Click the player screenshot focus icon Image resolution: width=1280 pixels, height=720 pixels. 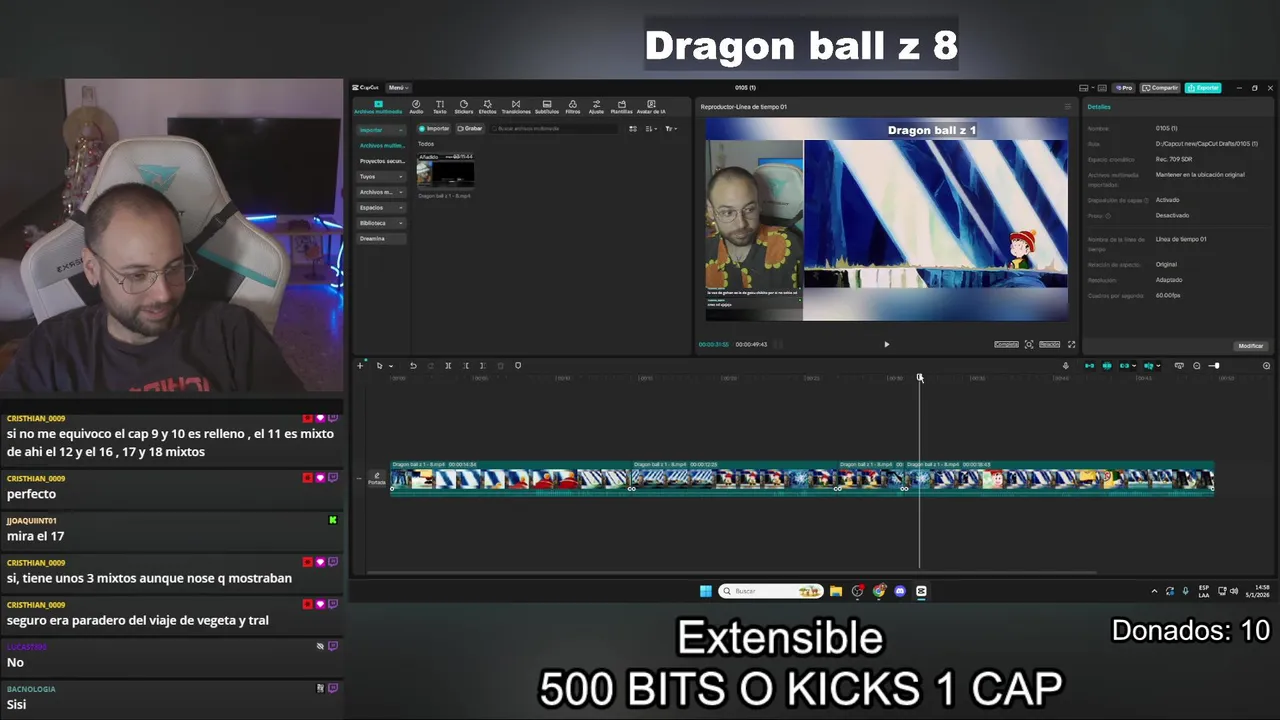click(1029, 344)
